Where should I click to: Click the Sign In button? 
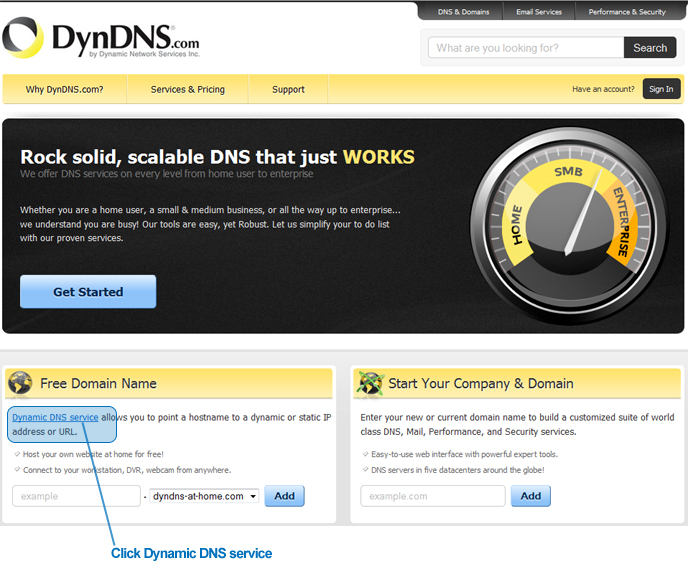(661, 89)
